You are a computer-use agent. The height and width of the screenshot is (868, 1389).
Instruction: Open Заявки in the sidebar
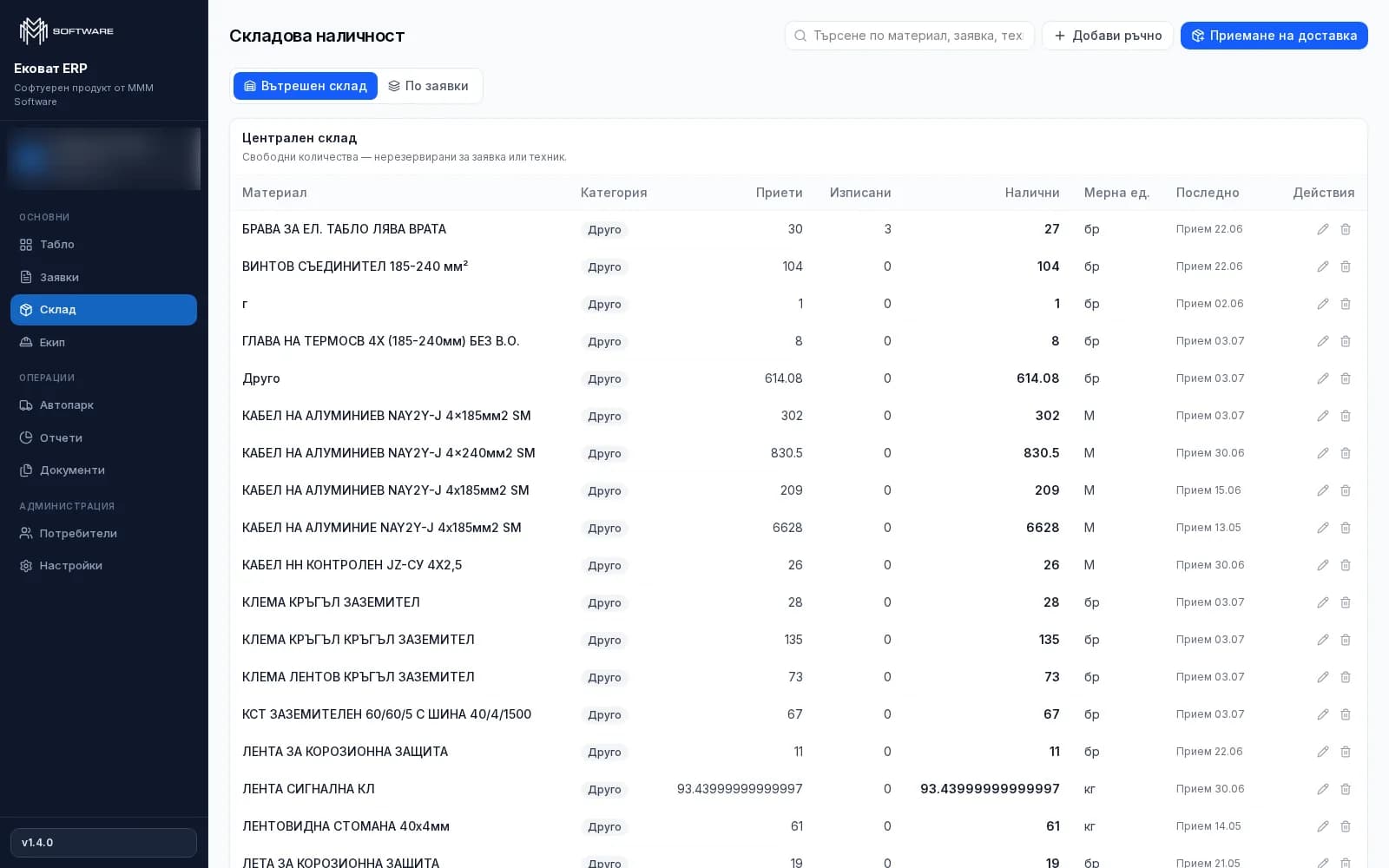[x=103, y=278]
